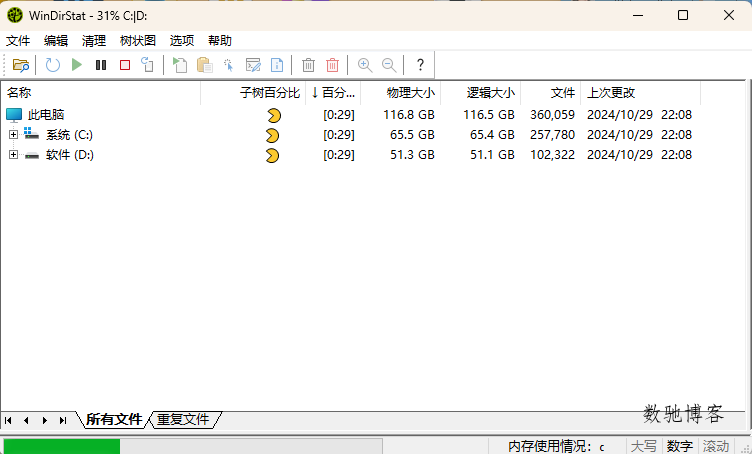Click the 内存使用情况 status bar entry
The image size is (752, 454).
click(x=556, y=446)
